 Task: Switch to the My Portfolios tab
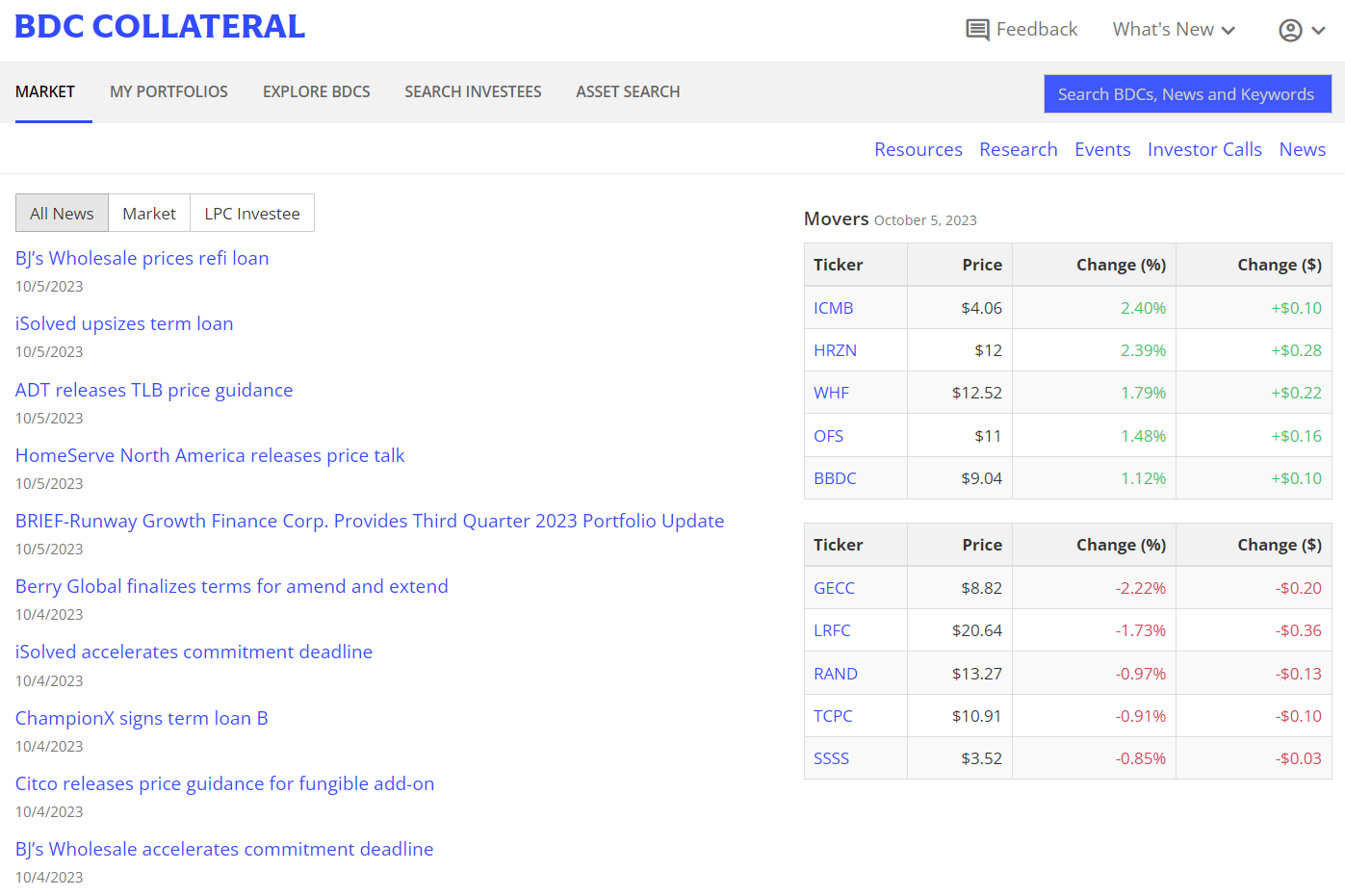[x=168, y=92]
